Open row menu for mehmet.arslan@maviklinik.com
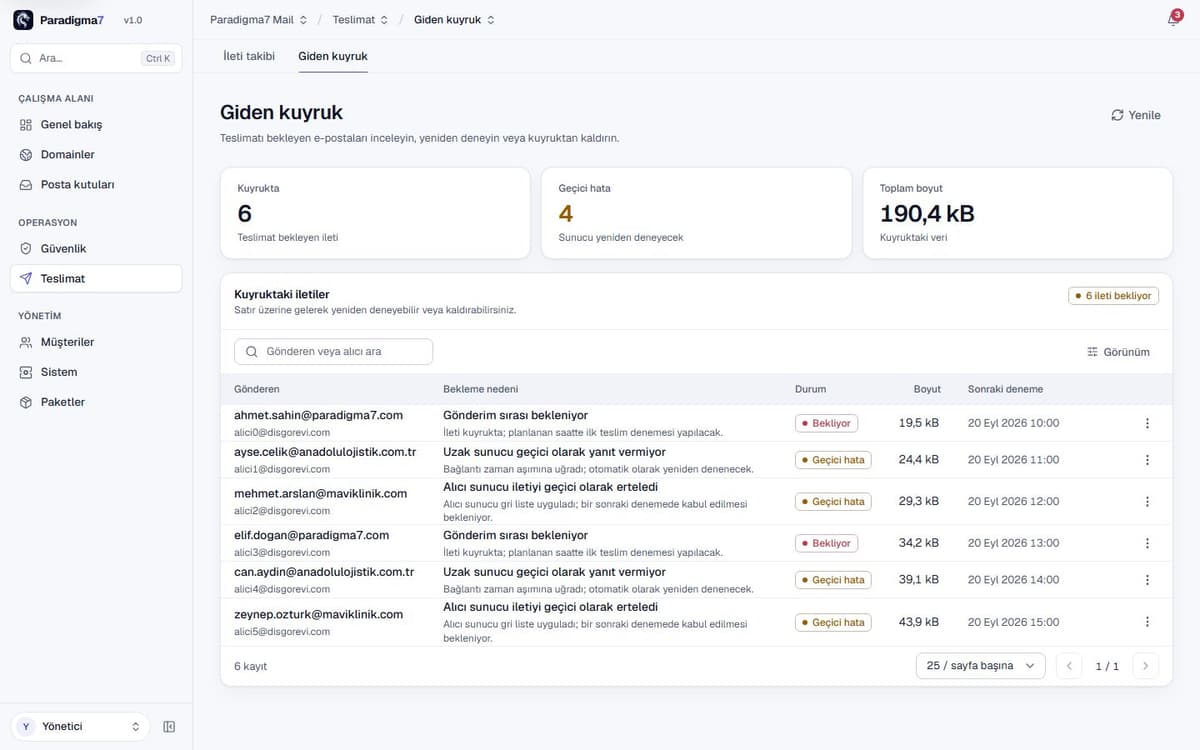 click(x=1147, y=501)
